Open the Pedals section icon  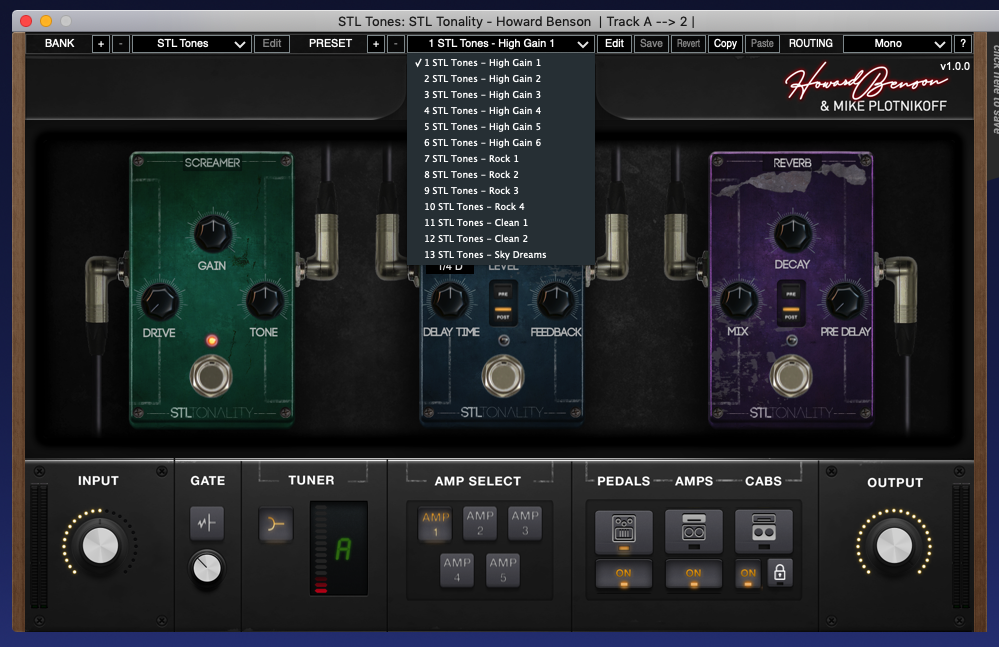pos(624,531)
